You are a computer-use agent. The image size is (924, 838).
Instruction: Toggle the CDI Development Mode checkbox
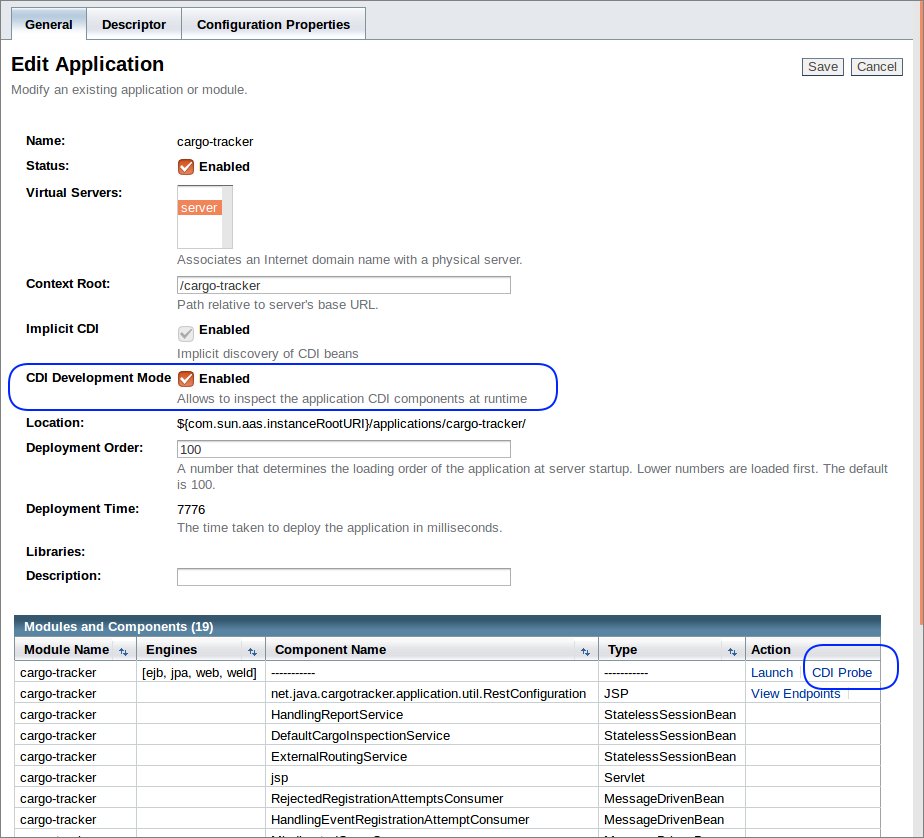pyautogui.click(x=186, y=378)
